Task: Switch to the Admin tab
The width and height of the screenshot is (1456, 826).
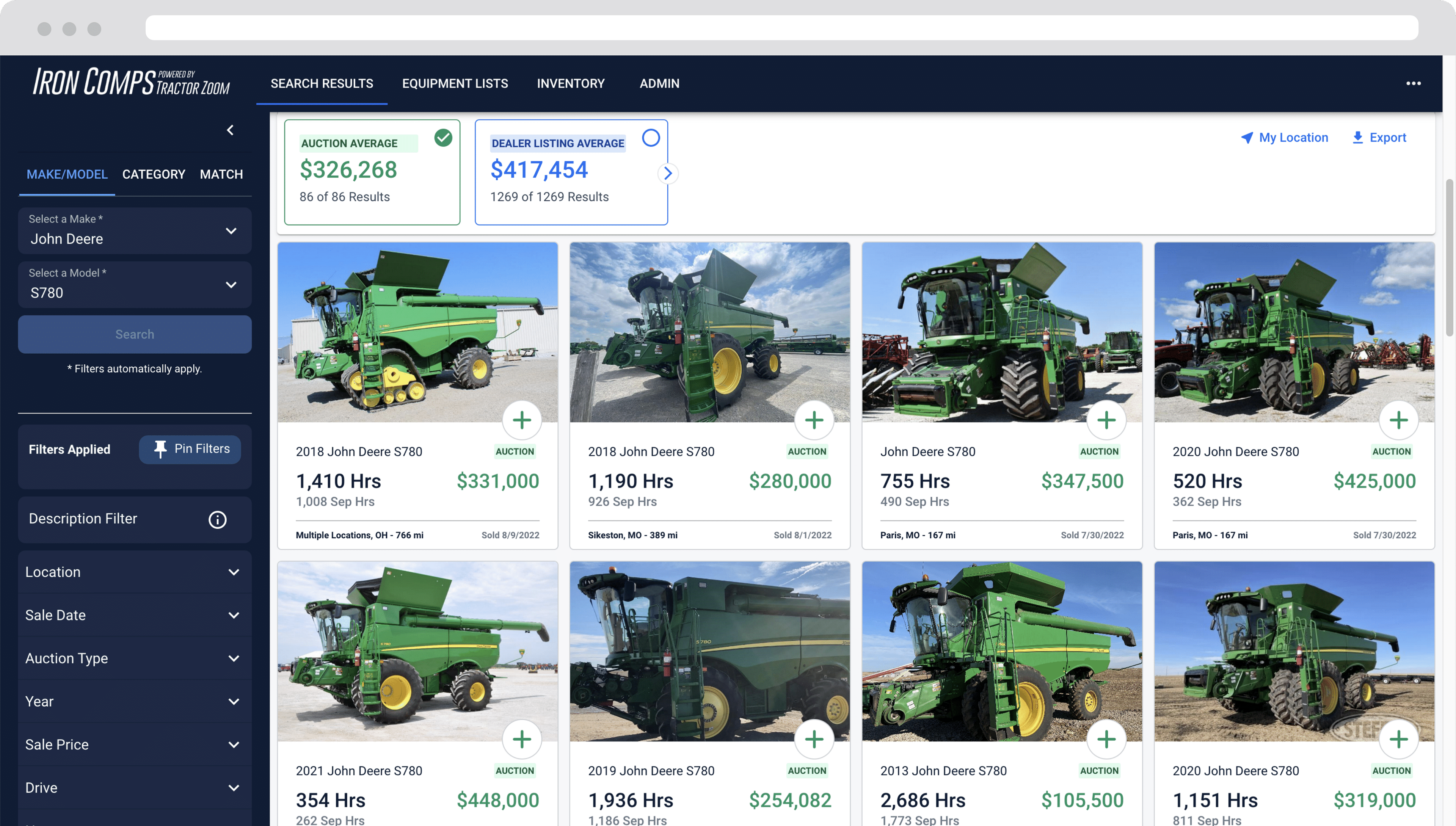Action: click(659, 83)
